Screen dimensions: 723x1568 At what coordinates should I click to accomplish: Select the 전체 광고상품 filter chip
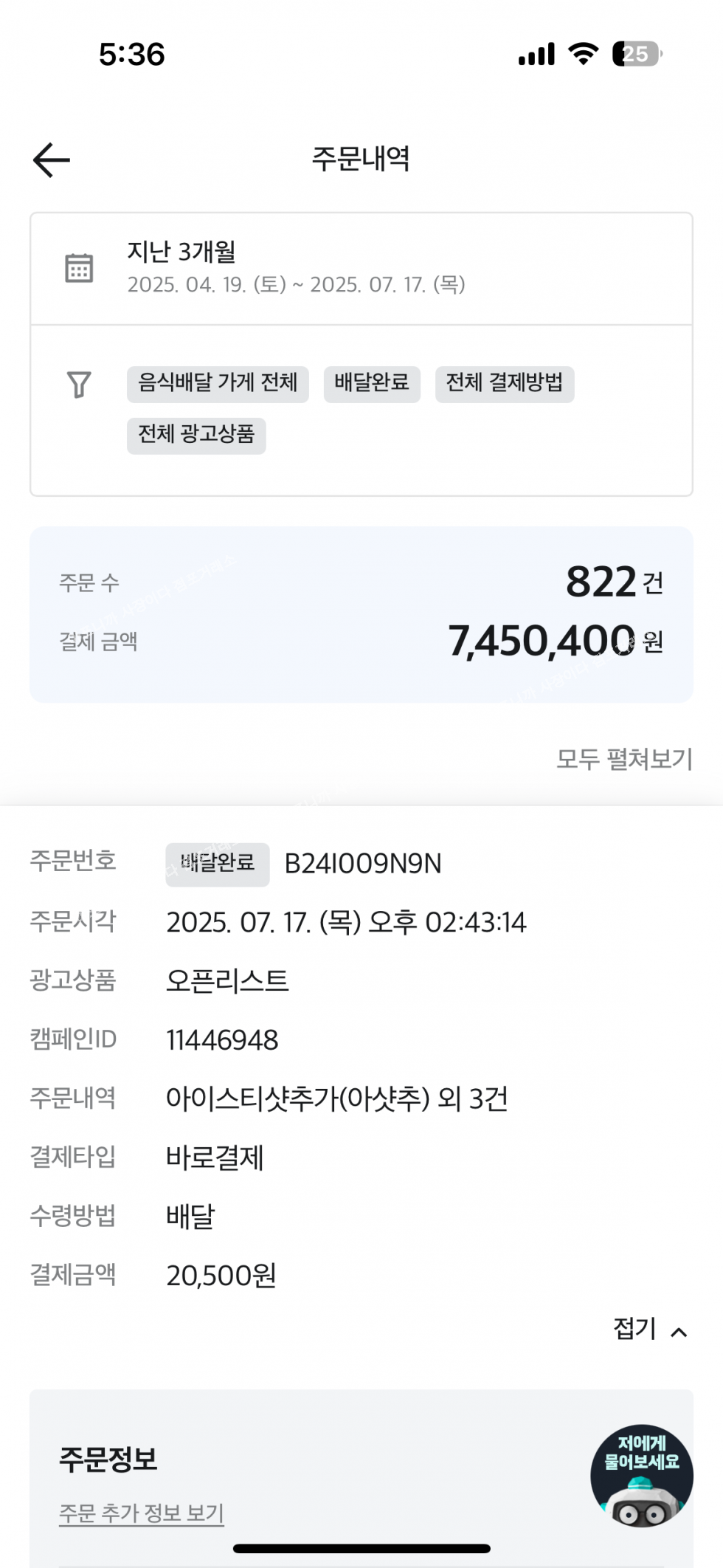pyautogui.click(x=196, y=435)
